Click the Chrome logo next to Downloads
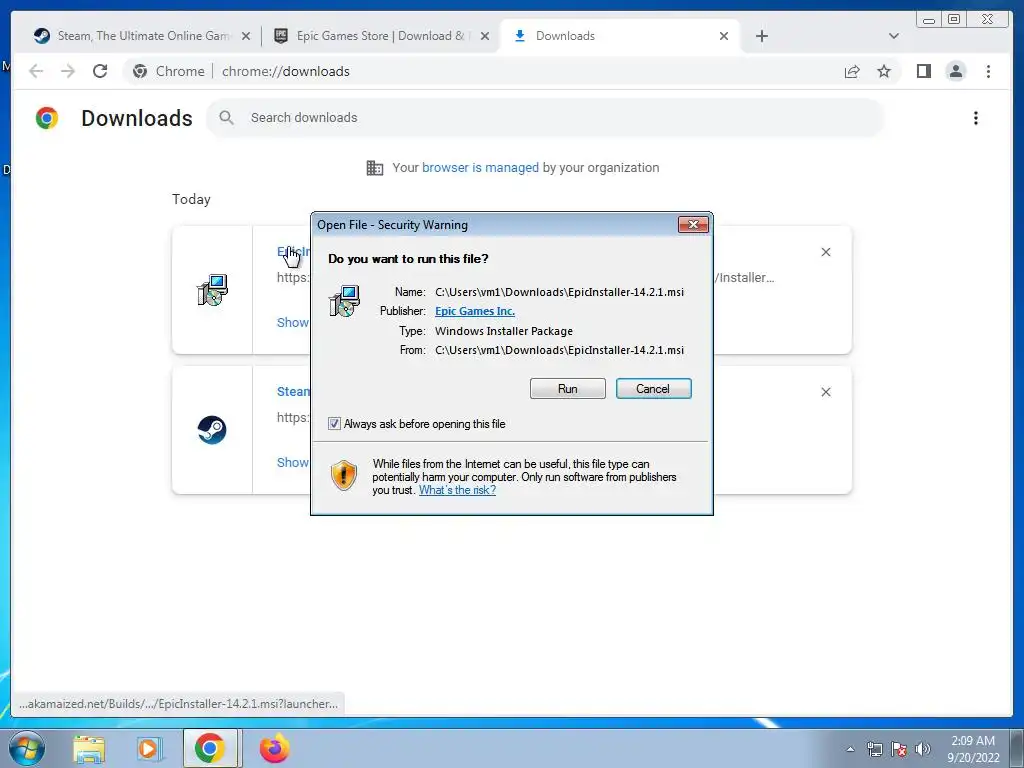 click(47, 118)
